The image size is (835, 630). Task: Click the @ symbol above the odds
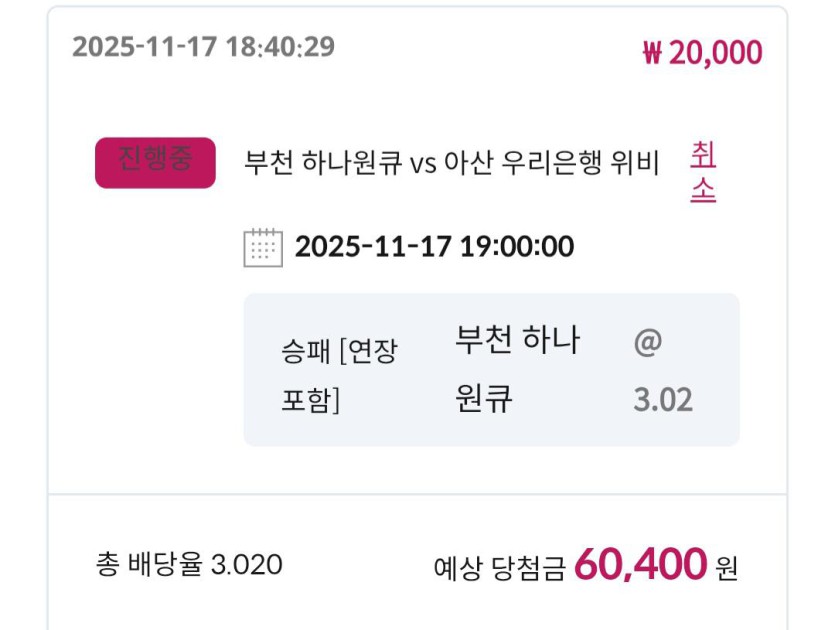(x=647, y=342)
